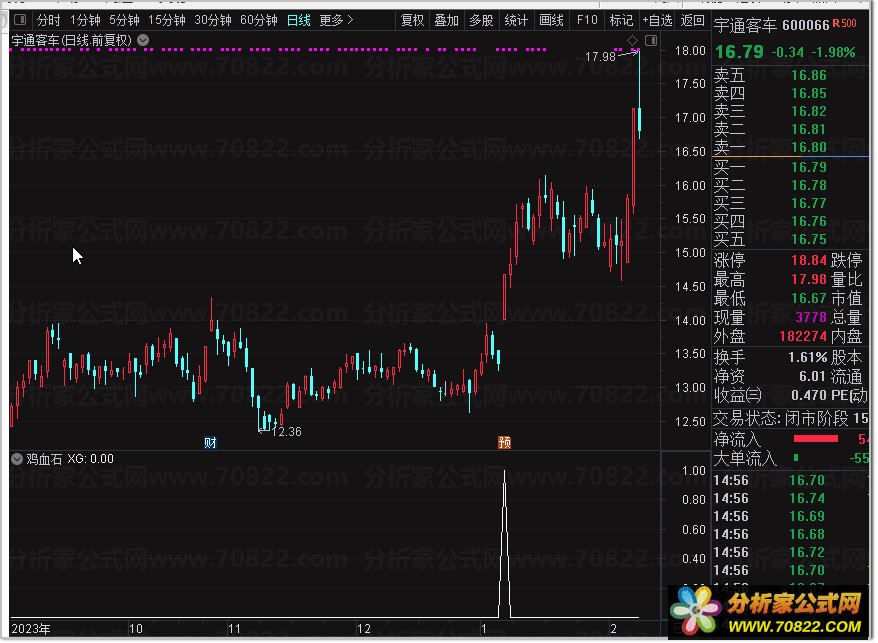Viewport: 878px width, 643px height.
Task: Click the 返回 back button
Action: pyautogui.click(x=693, y=21)
